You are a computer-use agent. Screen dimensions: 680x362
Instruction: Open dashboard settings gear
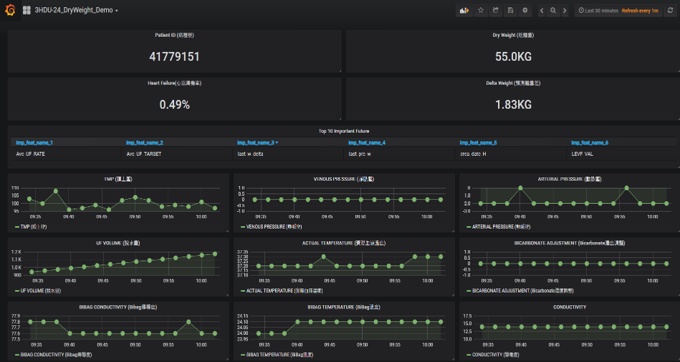[x=525, y=10]
